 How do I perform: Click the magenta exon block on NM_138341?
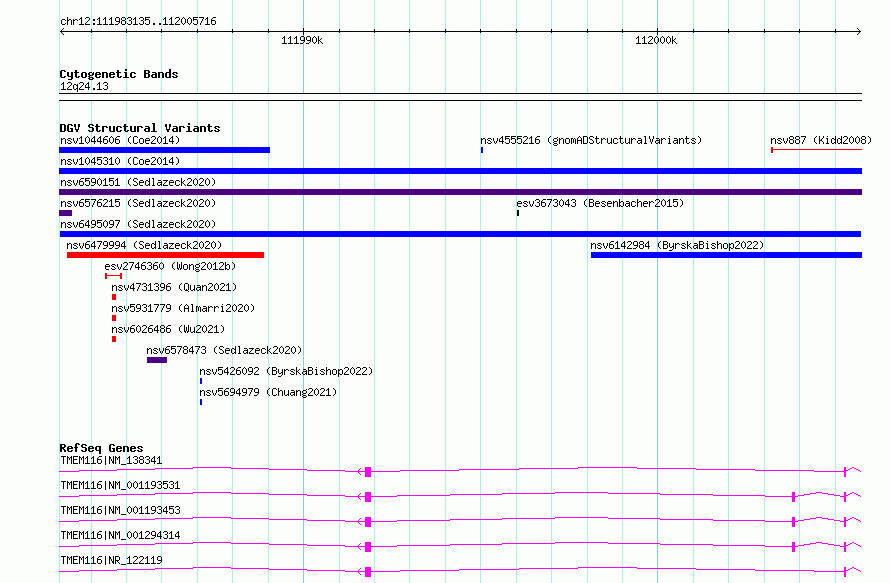pyautogui.click(x=368, y=472)
